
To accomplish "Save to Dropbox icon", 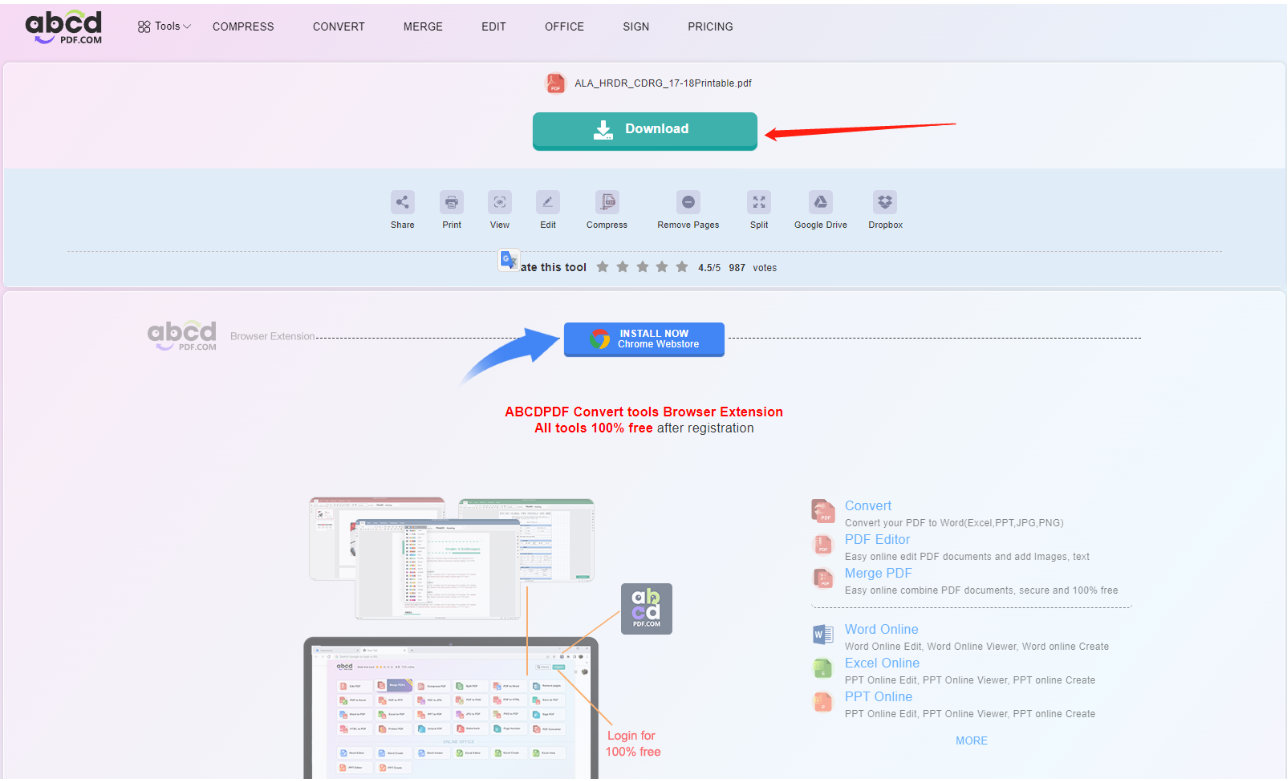I will click(885, 202).
